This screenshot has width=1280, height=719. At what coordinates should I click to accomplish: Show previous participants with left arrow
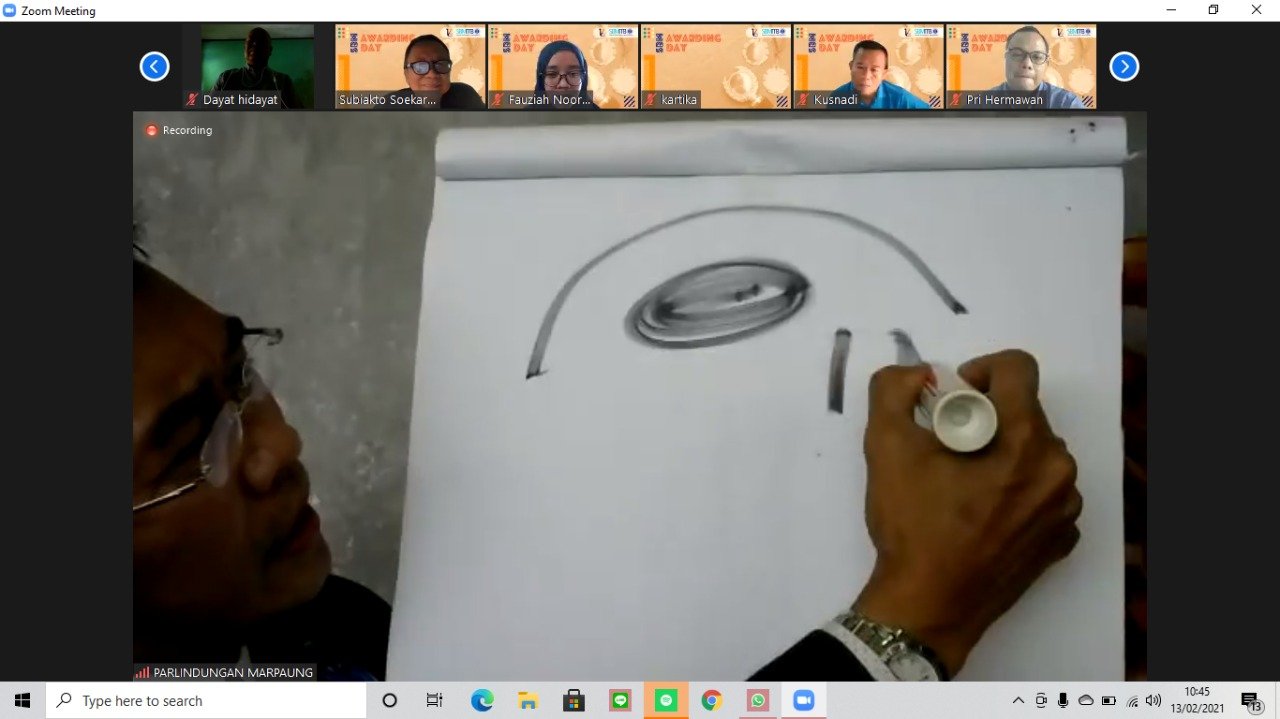tap(154, 67)
